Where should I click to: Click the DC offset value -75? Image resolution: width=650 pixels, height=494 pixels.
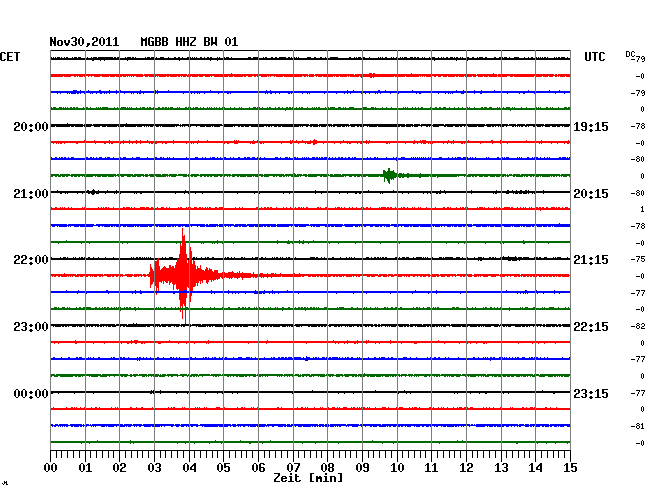[x=638, y=259]
